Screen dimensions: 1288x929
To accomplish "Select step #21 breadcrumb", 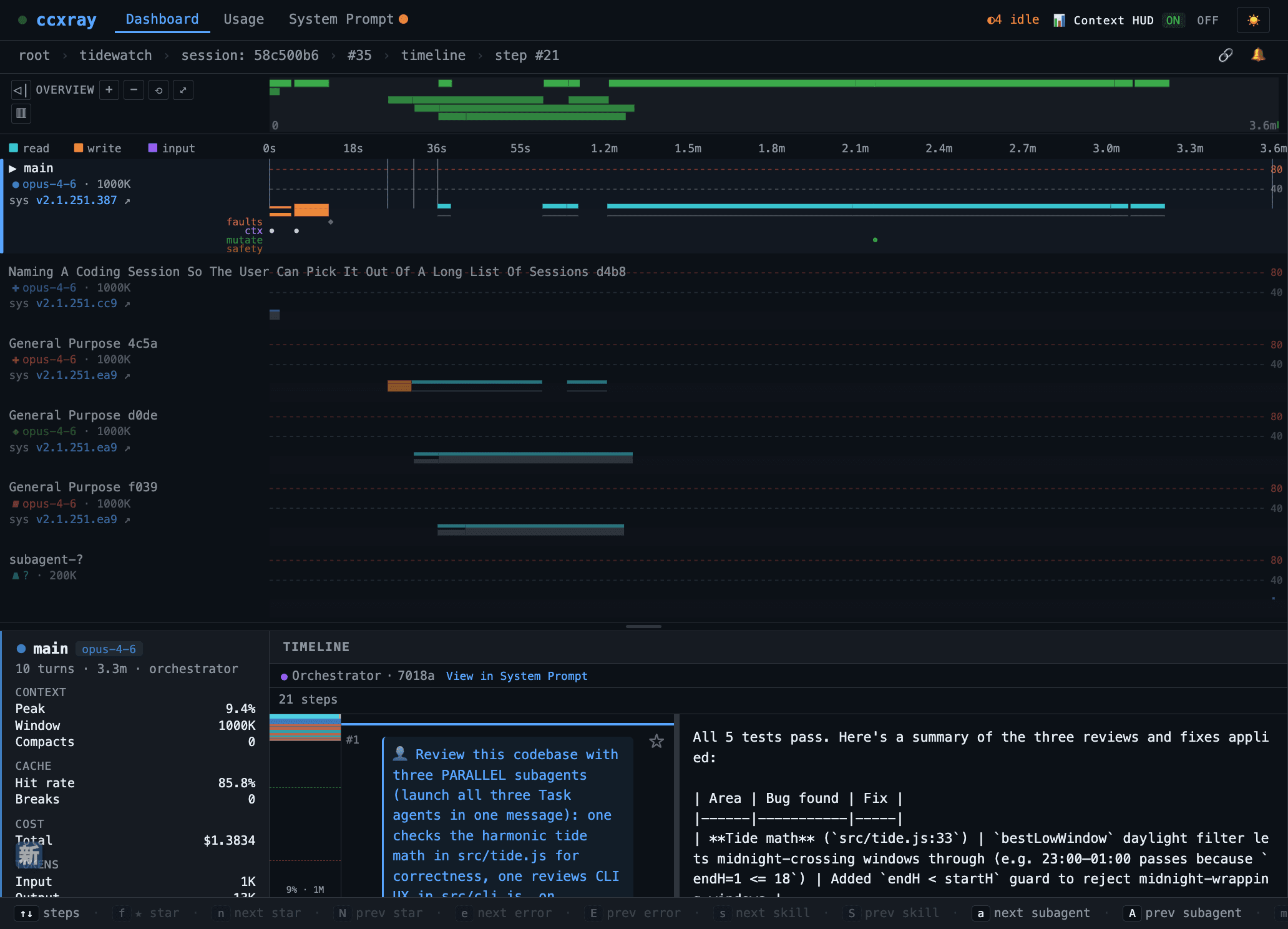I will 527,56.
